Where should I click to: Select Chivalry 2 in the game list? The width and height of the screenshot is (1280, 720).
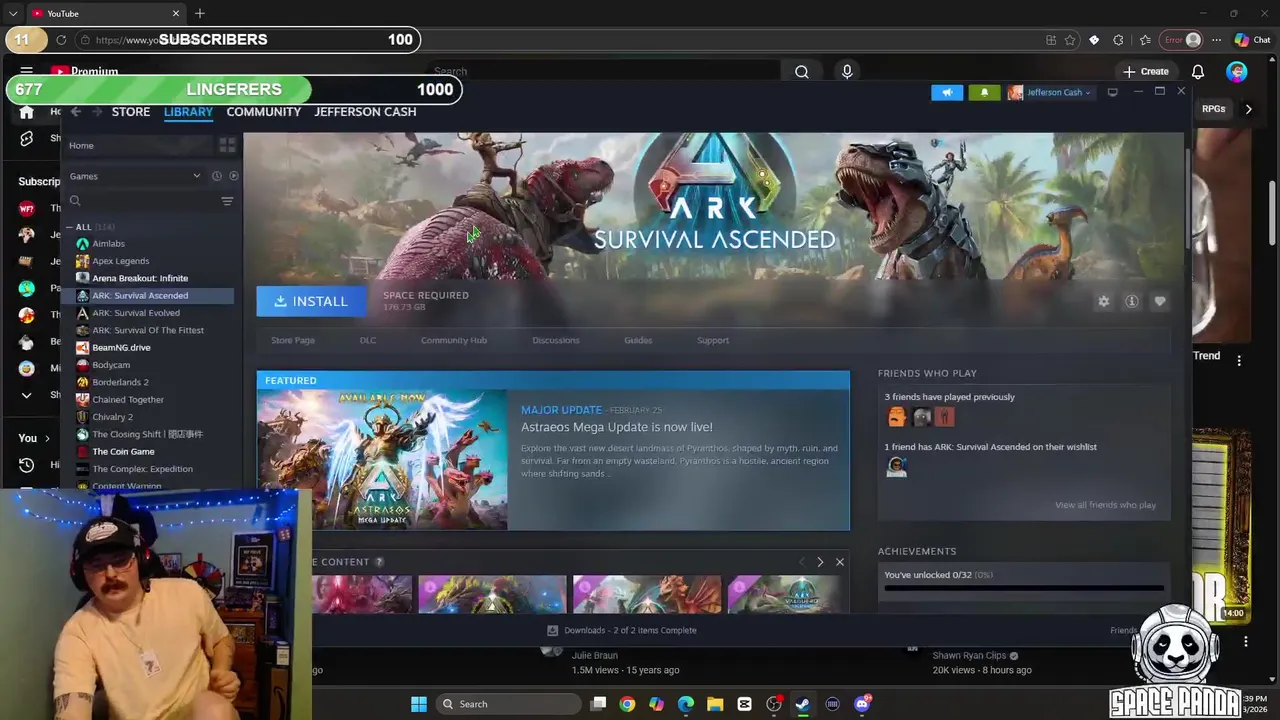tap(112, 417)
